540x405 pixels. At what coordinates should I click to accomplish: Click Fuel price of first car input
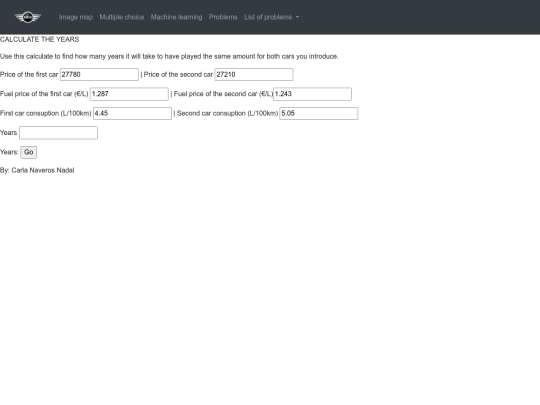[x=129, y=94]
